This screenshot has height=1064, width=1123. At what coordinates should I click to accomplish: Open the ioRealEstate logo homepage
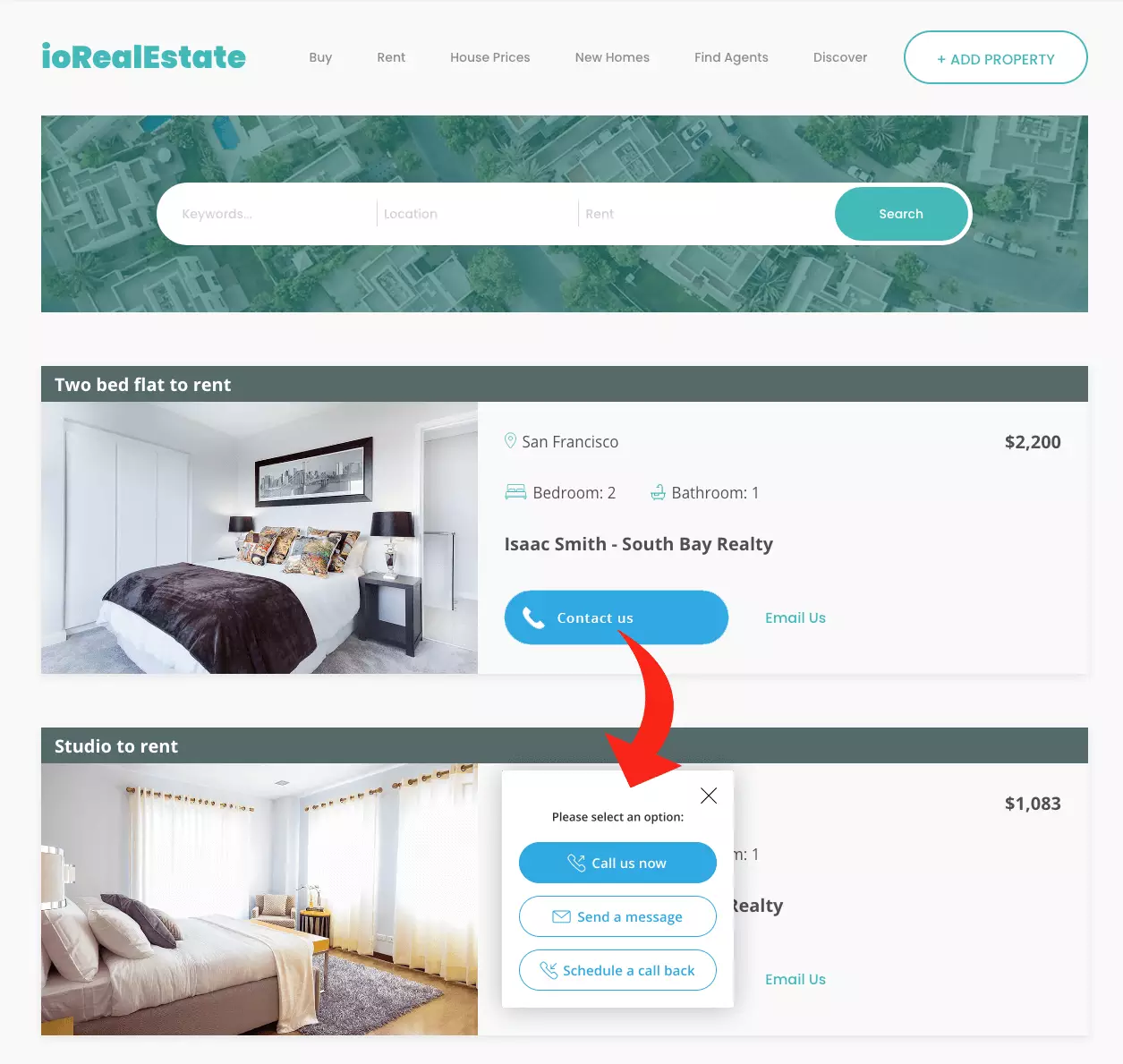coord(143,56)
